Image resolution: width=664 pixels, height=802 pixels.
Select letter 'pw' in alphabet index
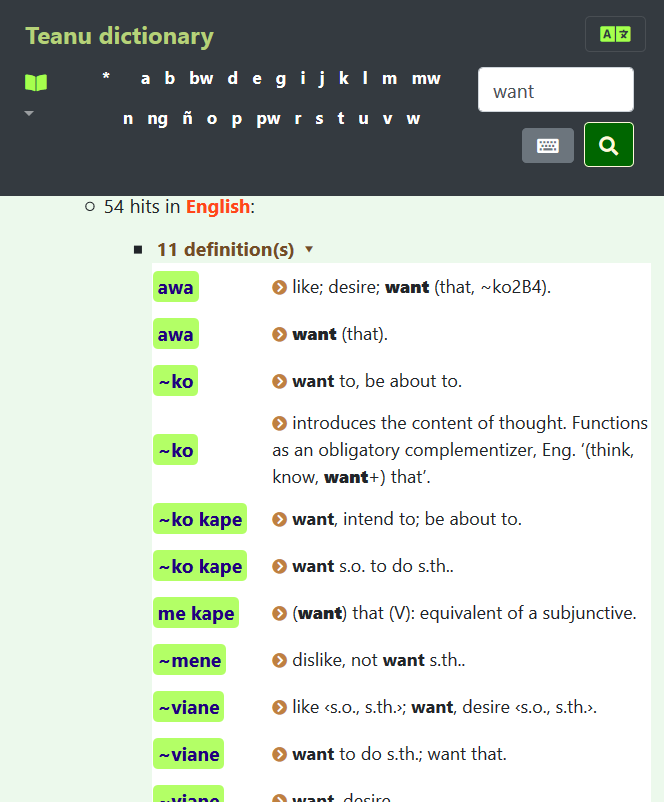tap(268, 118)
